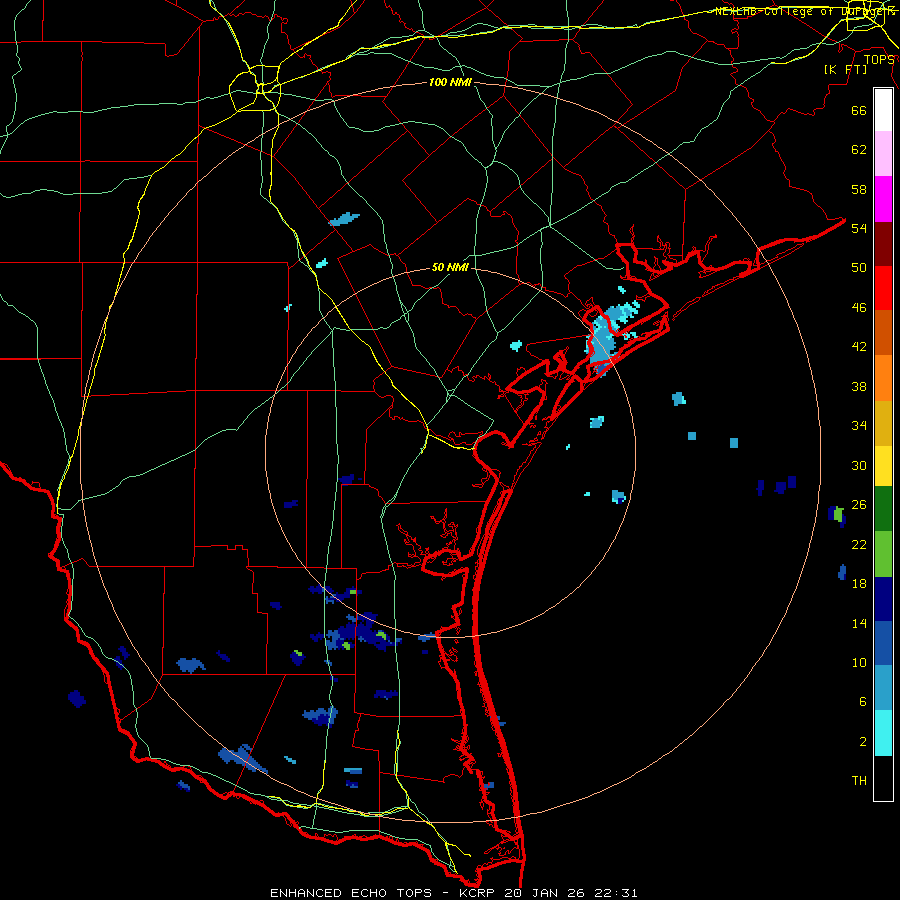Click the gold legend swatch
The width and height of the screenshot is (900, 900).
883,423
